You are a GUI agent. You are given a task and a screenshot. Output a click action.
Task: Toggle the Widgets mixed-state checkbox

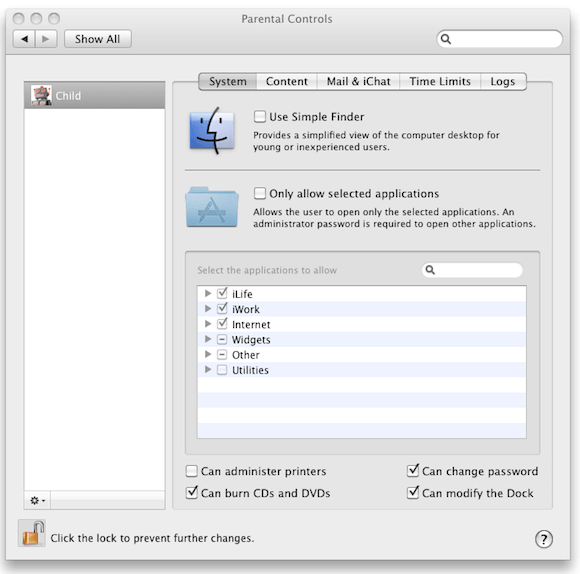pyautogui.click(x=222, y=339)
